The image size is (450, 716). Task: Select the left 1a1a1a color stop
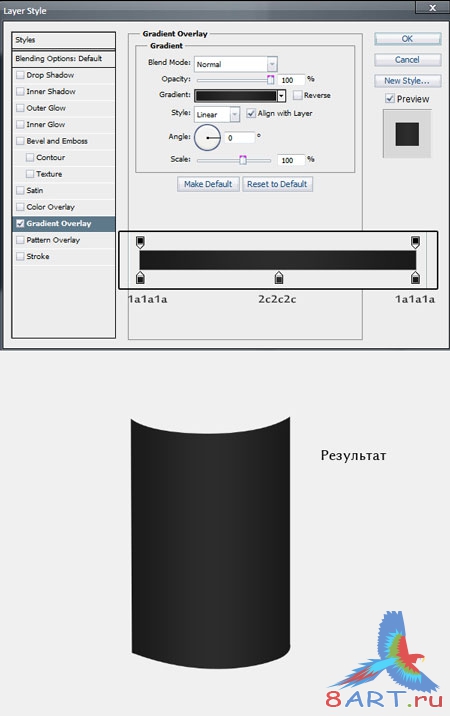pos(140,277)
